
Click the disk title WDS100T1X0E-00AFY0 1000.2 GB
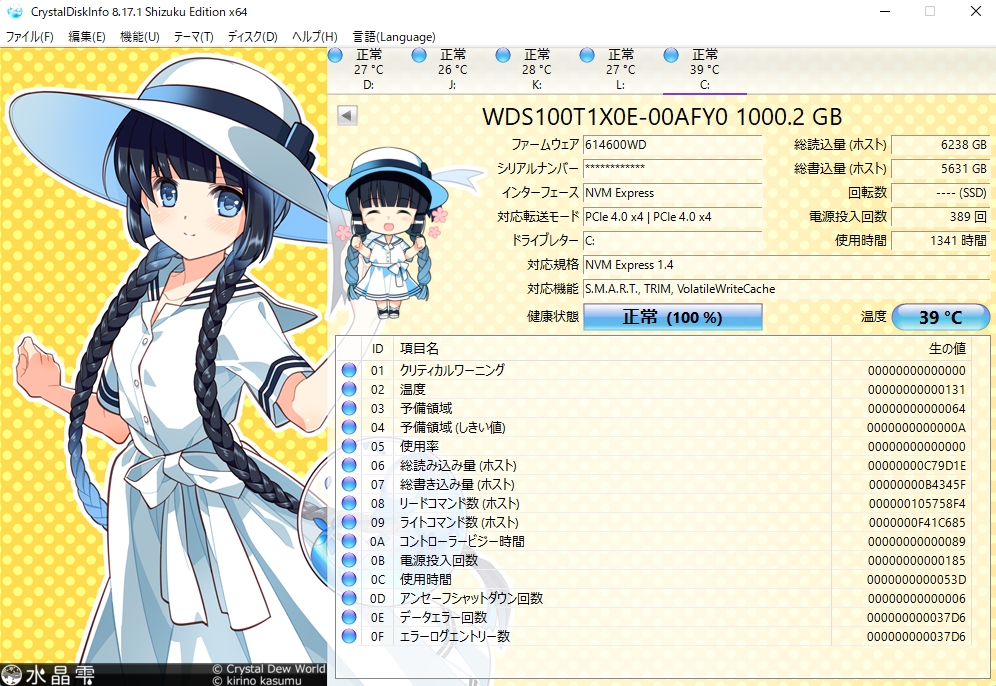pos(662,117)
